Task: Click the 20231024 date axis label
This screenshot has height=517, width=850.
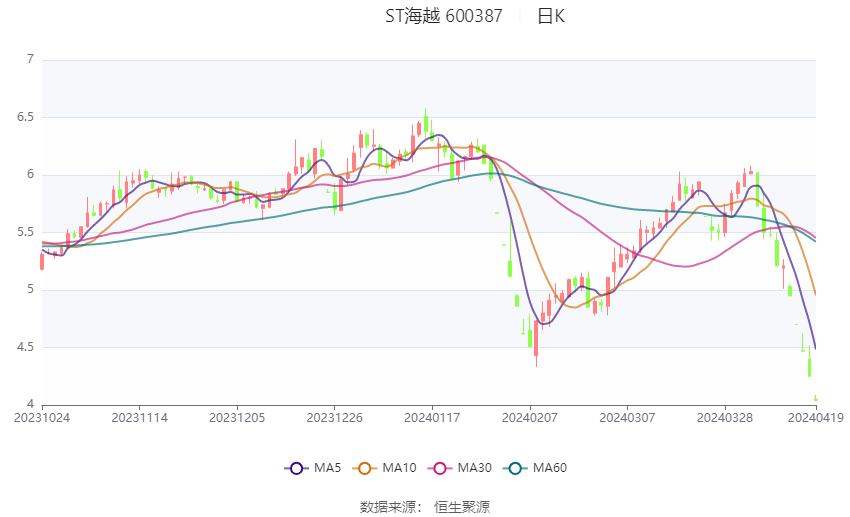Action: [42, 418]
